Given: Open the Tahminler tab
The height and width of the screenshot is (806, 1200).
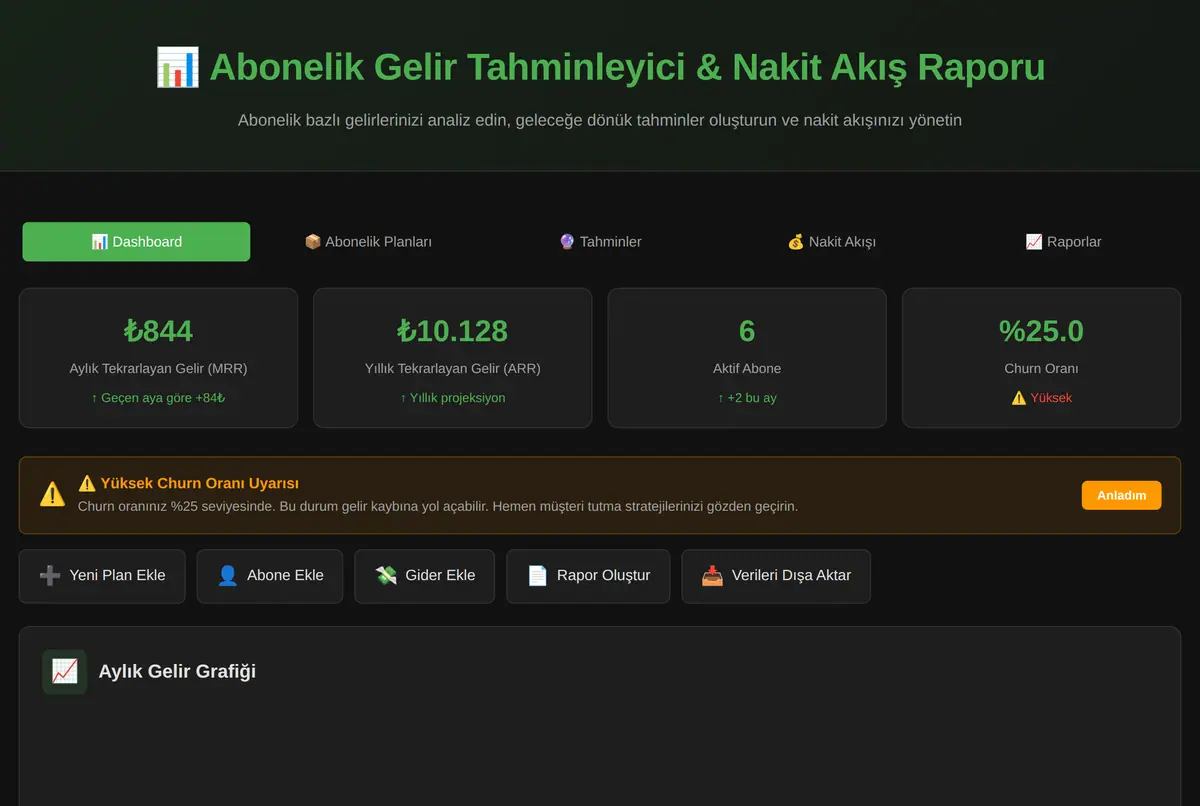Looking at the screenshot, I should click(600, 242).
